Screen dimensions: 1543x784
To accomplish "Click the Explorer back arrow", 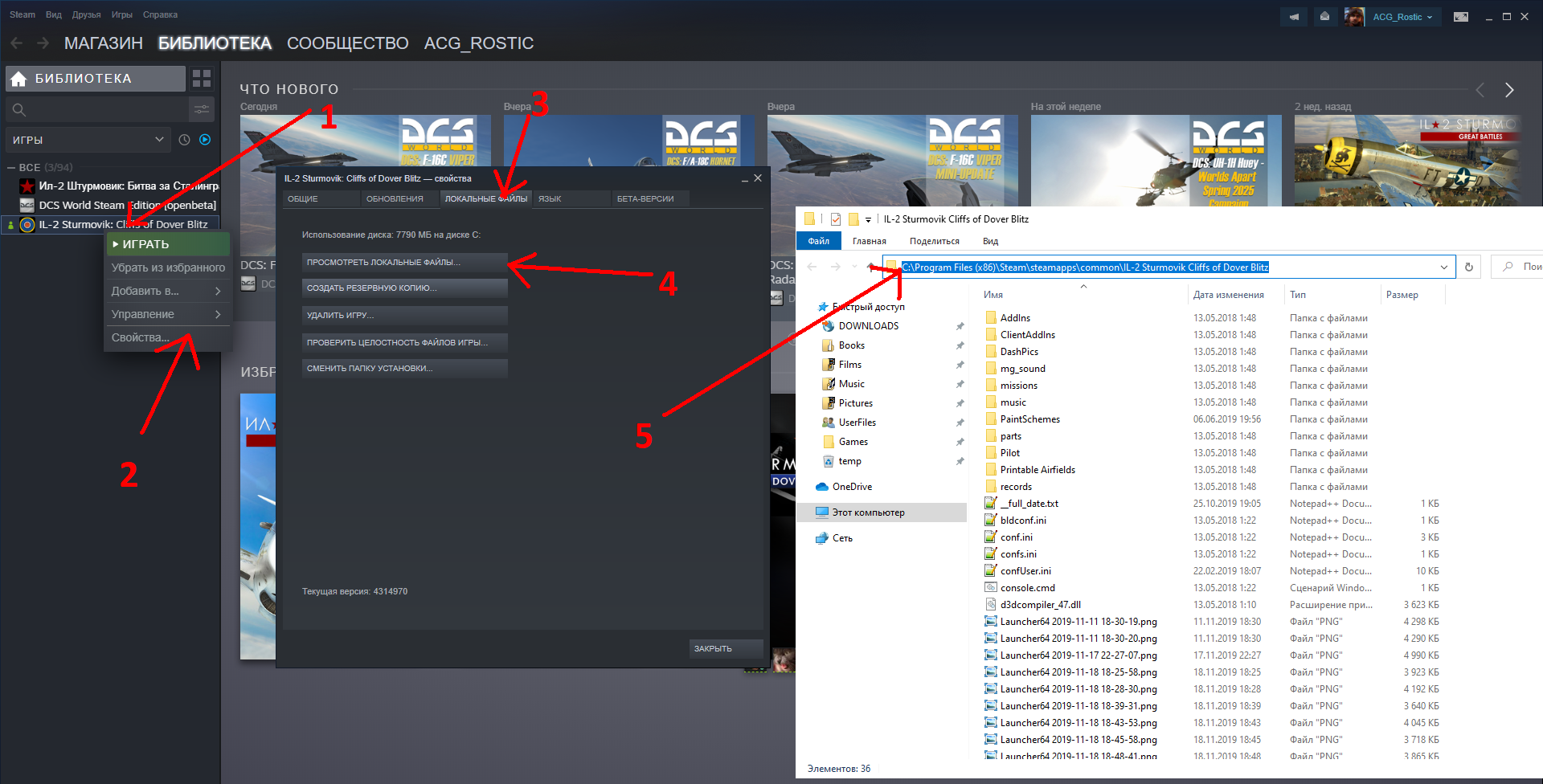I will coord(812,267).
